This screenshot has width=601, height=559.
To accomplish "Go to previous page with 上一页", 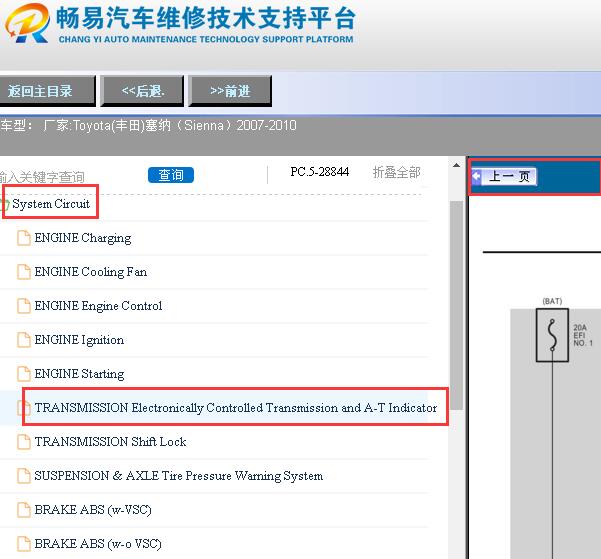I will pos(504,176).
